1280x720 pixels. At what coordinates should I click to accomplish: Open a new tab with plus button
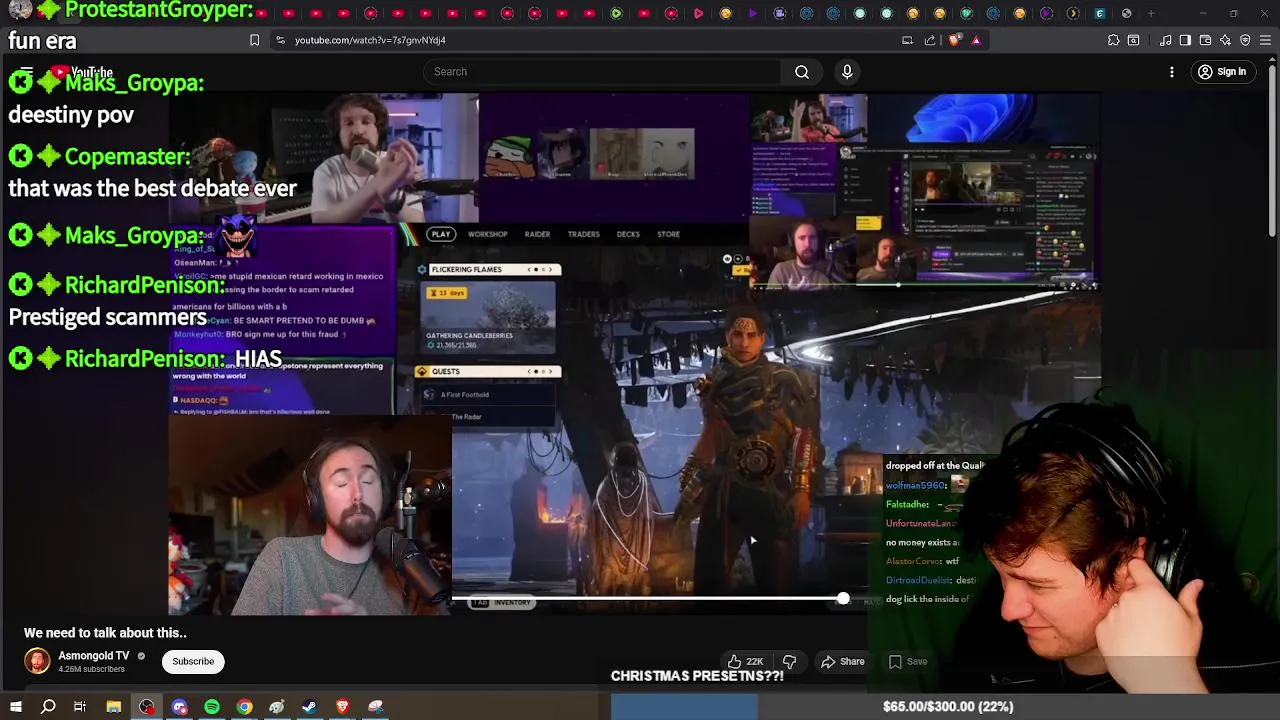(1151, 13)
